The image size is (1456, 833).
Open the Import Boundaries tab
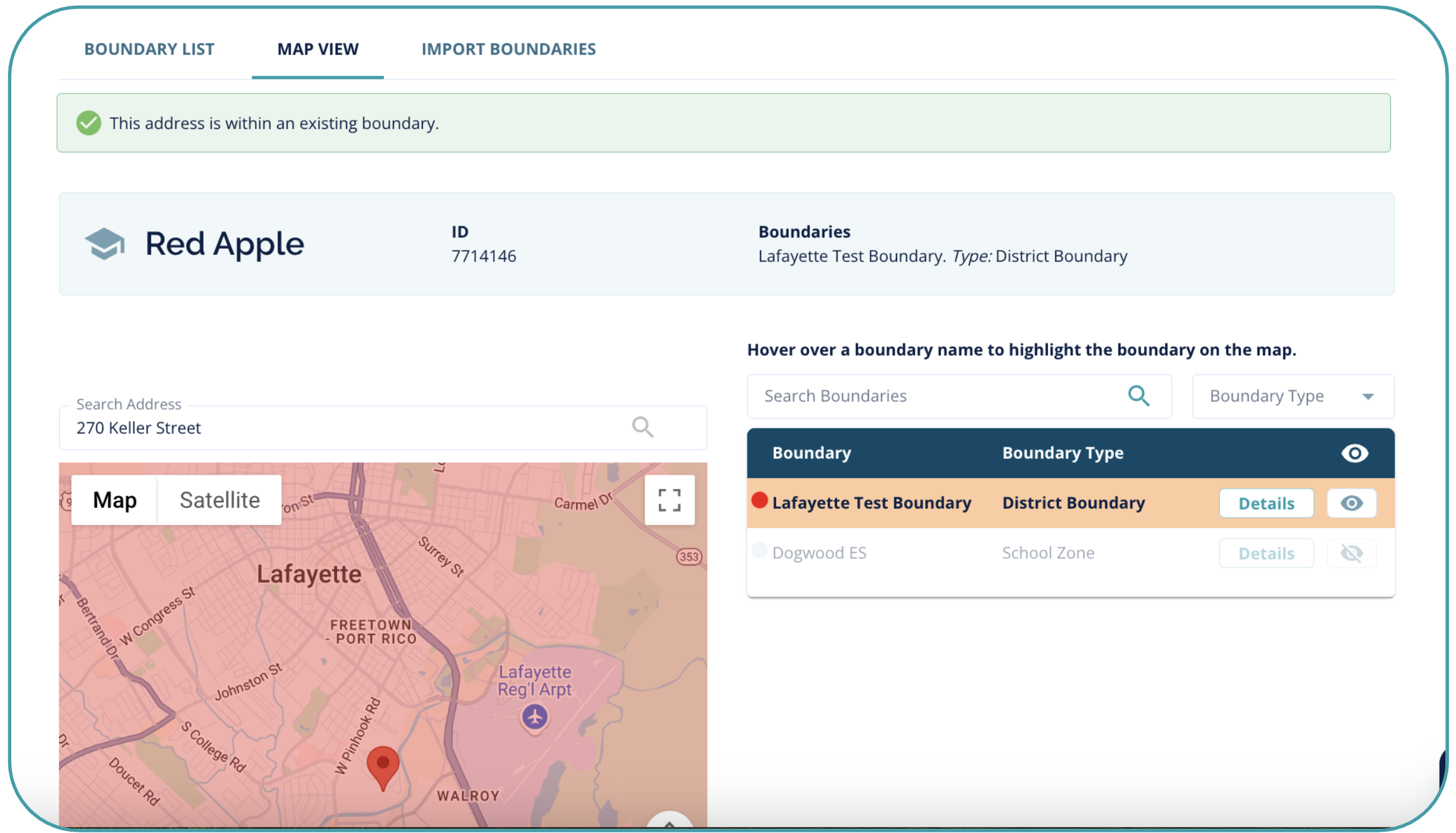508,49
